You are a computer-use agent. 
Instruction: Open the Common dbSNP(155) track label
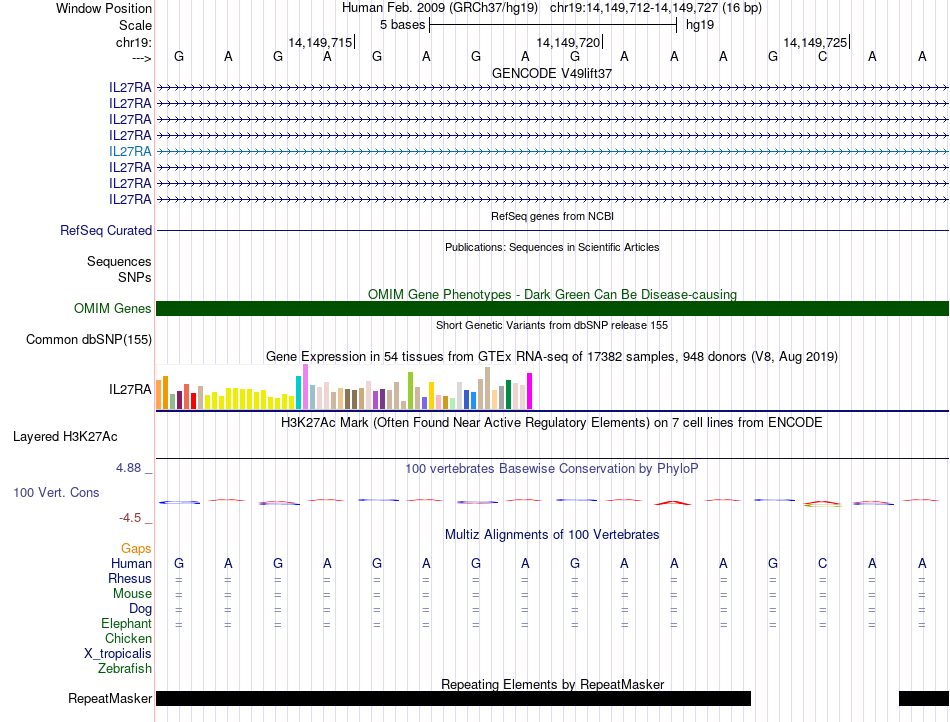pos(88,340)
